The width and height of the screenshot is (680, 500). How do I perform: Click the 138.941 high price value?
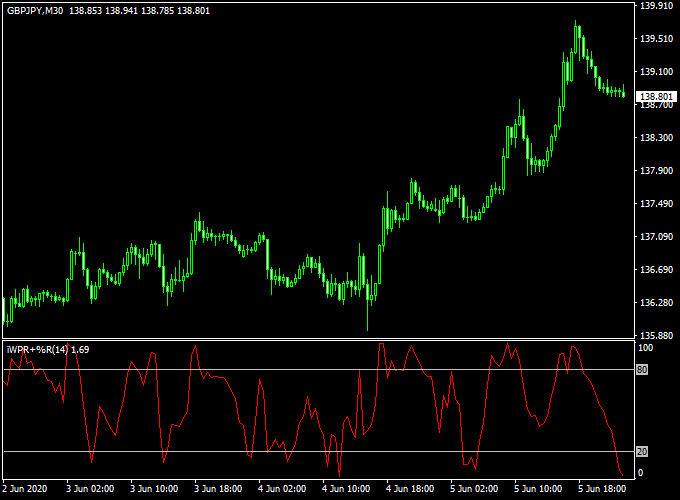coord(121,11)
